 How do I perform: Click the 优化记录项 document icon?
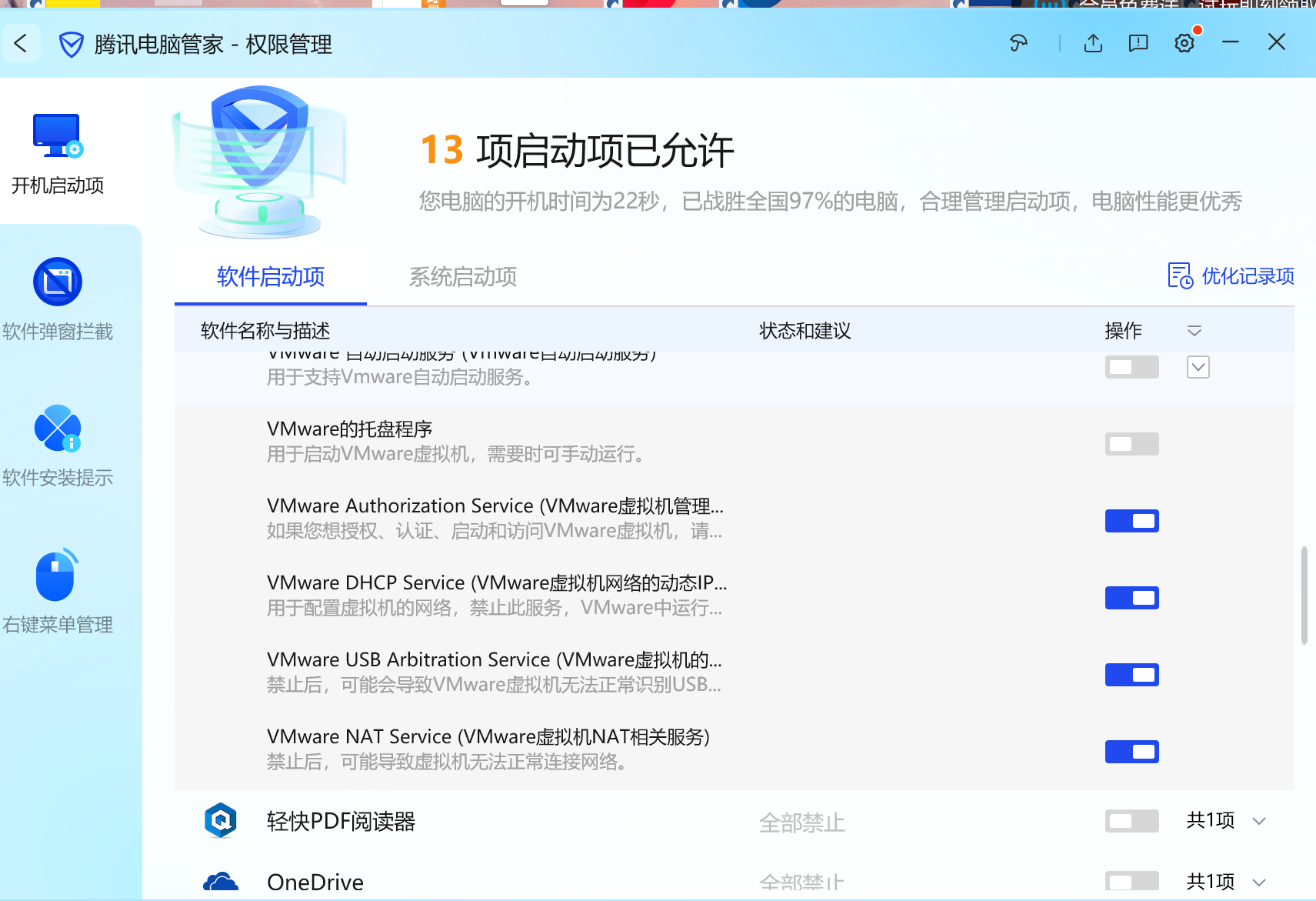pos(1180,275)
